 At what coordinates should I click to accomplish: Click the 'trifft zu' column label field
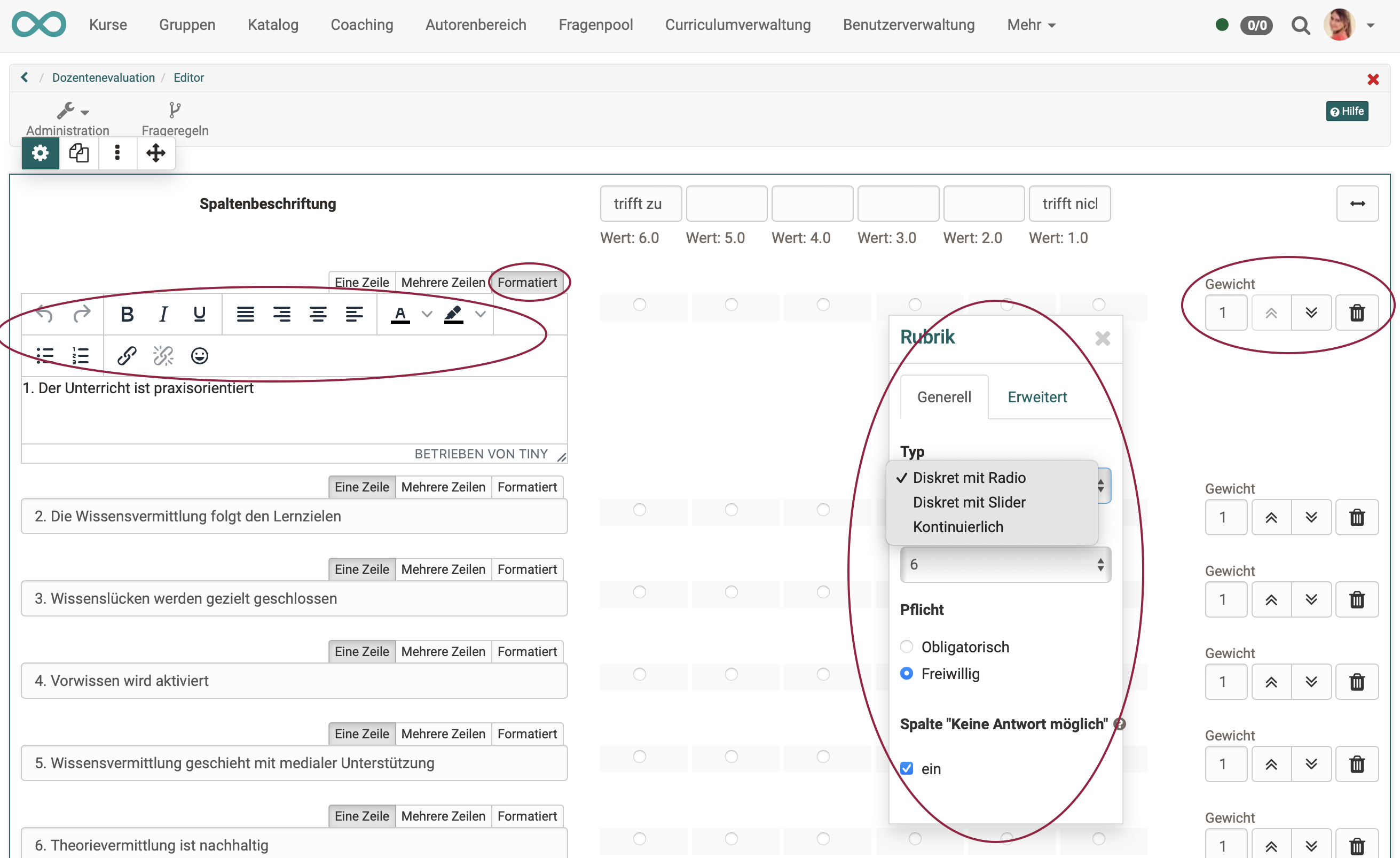[640, 203]
